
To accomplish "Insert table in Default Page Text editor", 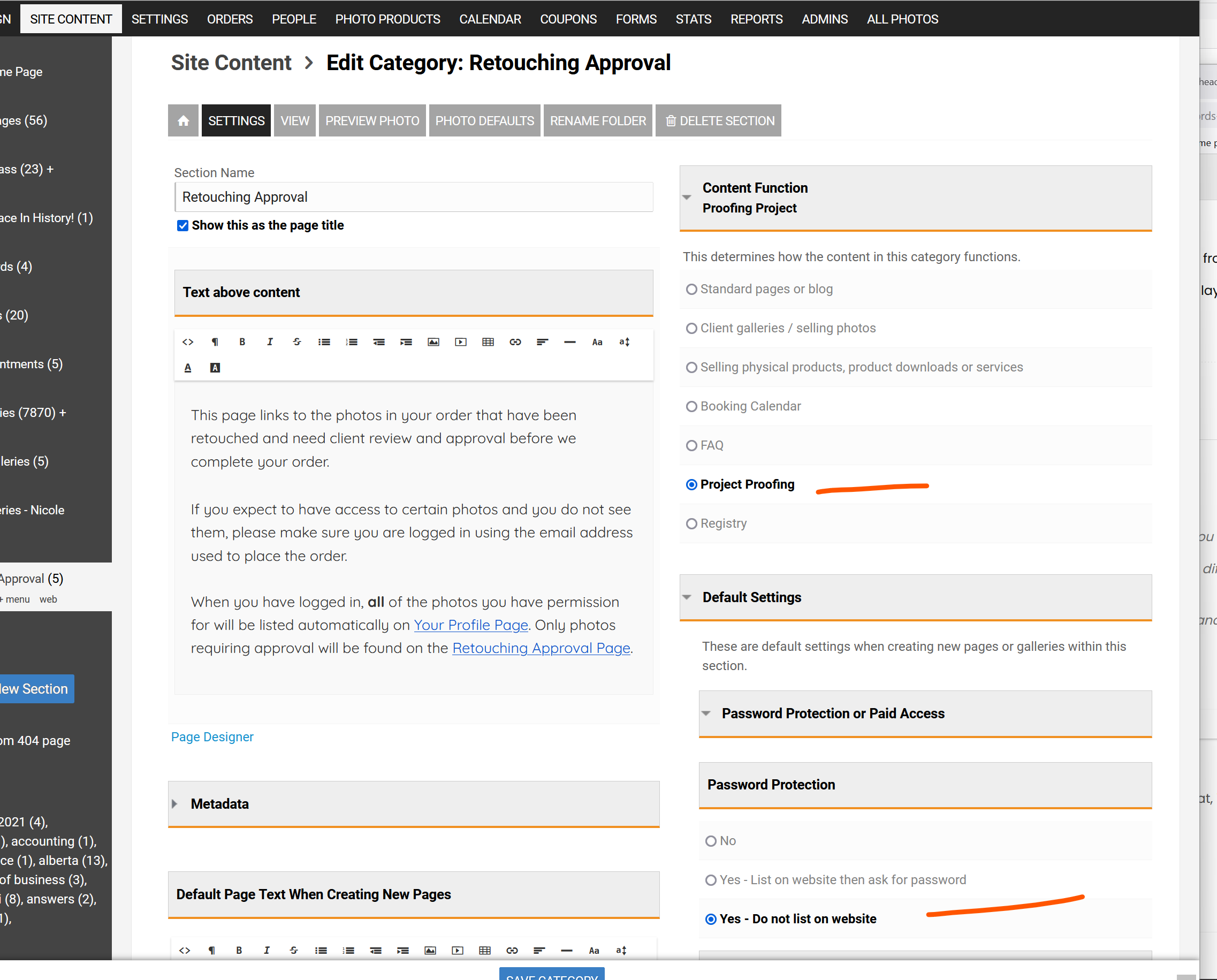I will (x=485, y=950).
